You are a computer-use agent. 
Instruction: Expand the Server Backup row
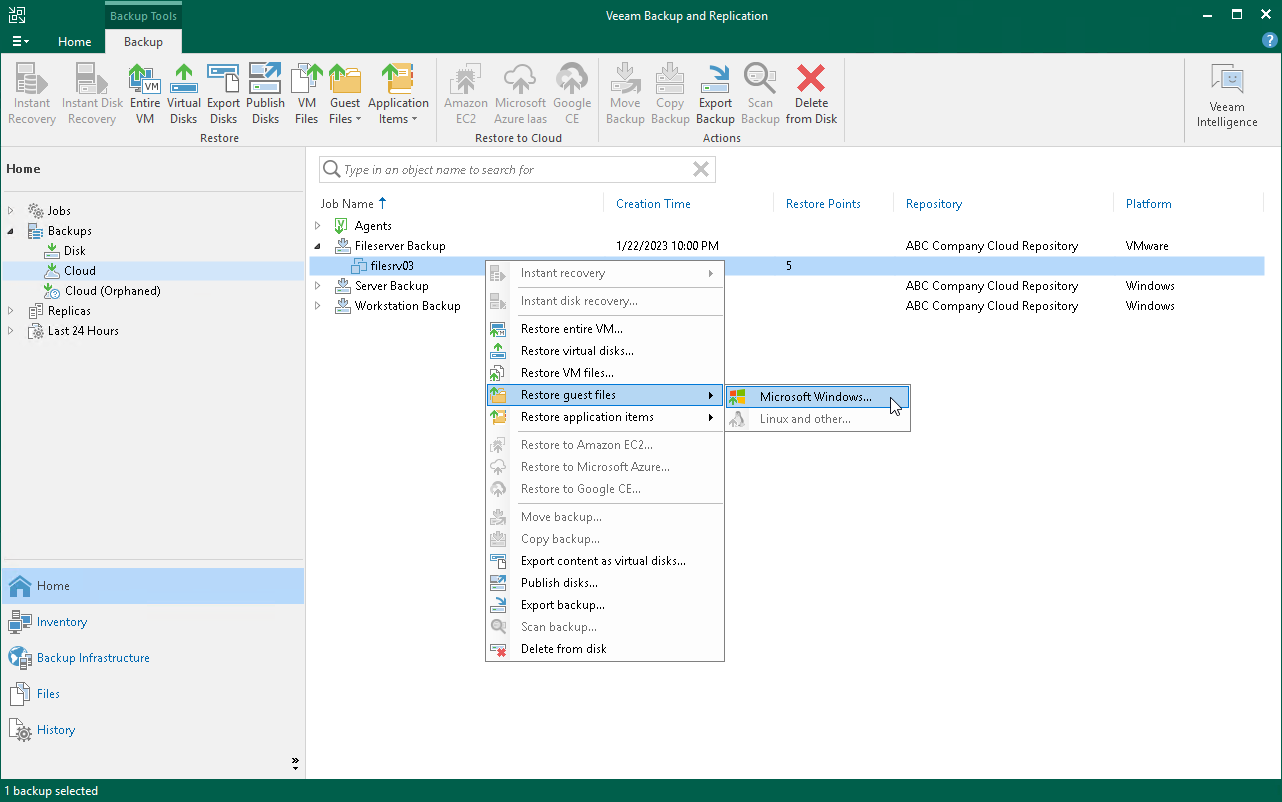tap(318, 286)
